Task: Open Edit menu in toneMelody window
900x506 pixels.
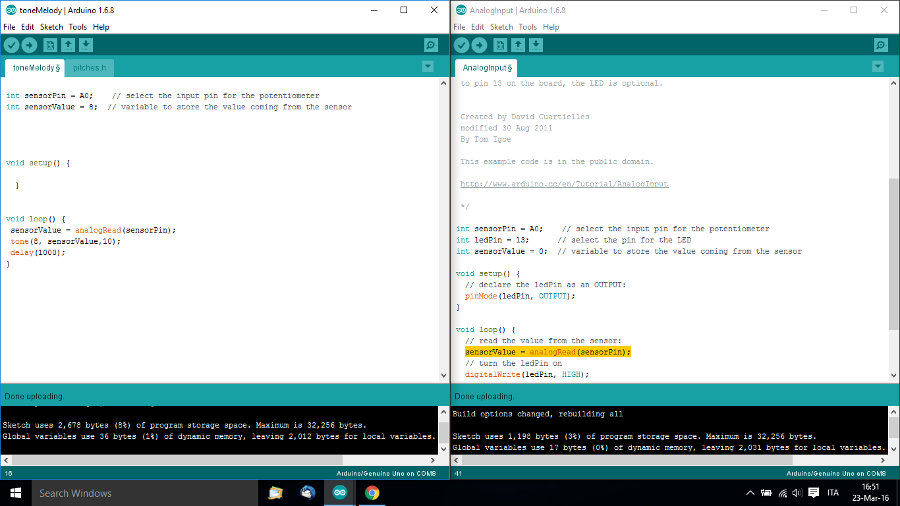Action: 28,27
